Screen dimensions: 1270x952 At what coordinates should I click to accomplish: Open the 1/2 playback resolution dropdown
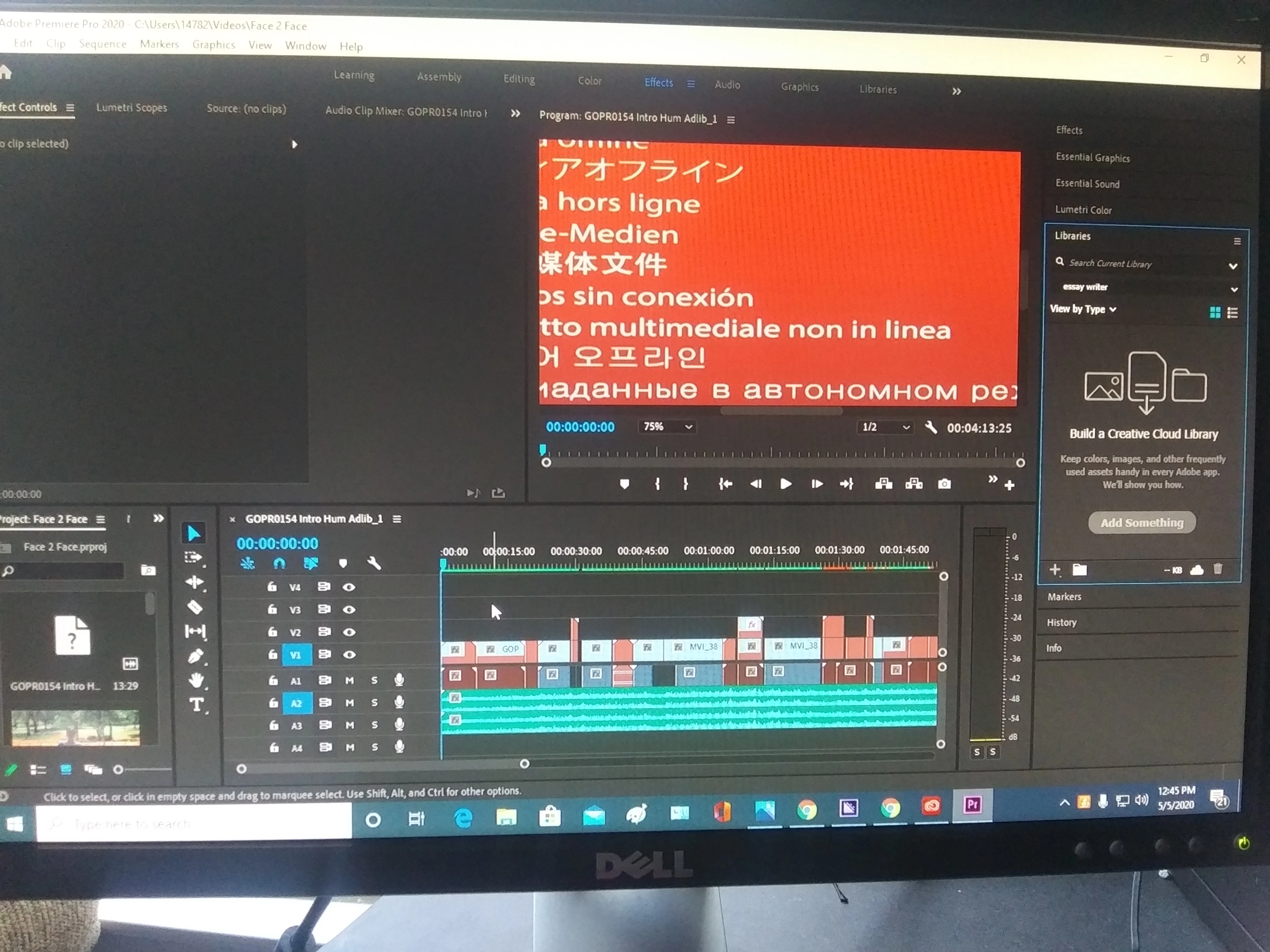coord(885,427)
